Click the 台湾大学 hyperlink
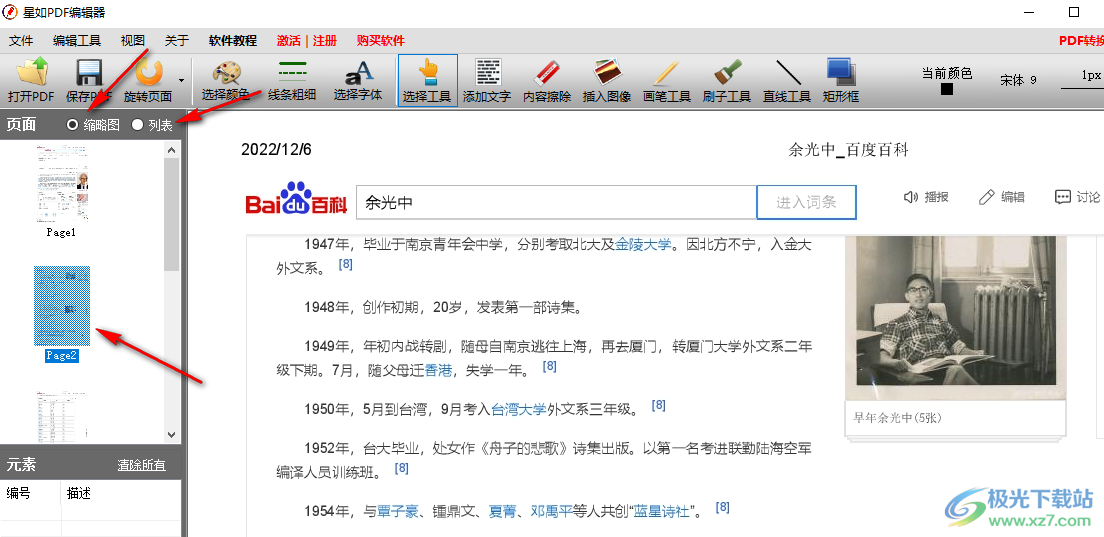This screenshot has height=537, width=1104. pos(519,409)
